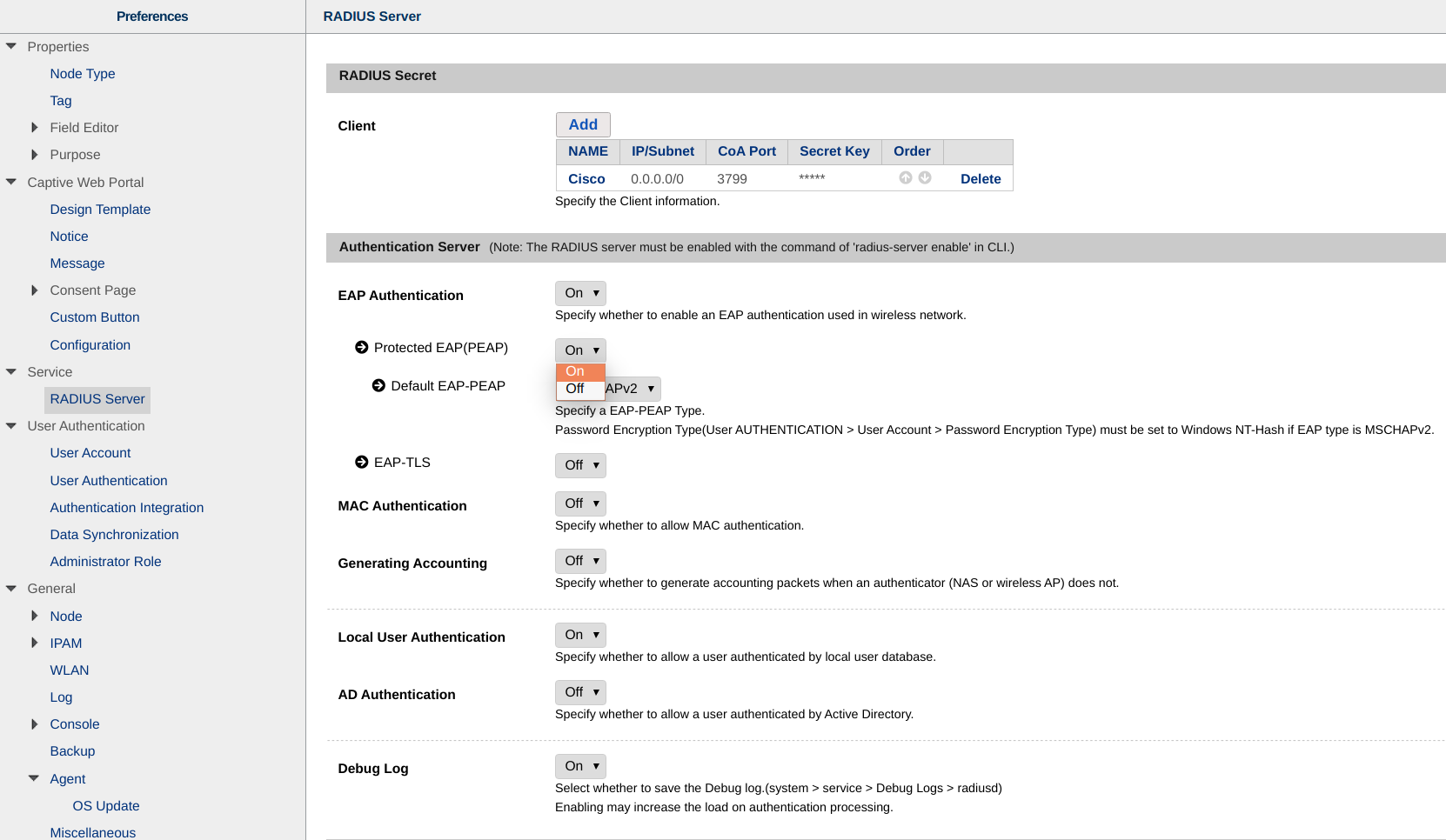Collapse the Captive Web Portal section
1446x840 pixels.
pyautogui.click(x=11, y=183)
